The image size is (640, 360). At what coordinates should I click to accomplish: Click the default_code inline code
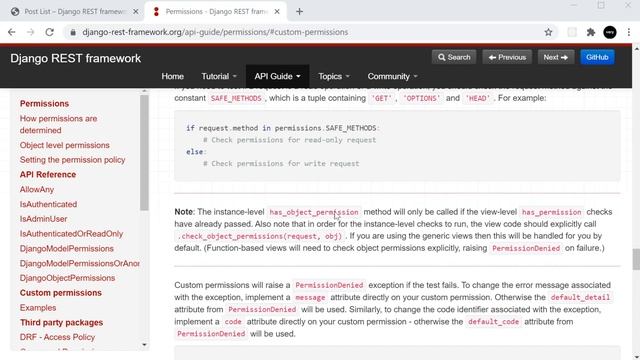[493, 322]
